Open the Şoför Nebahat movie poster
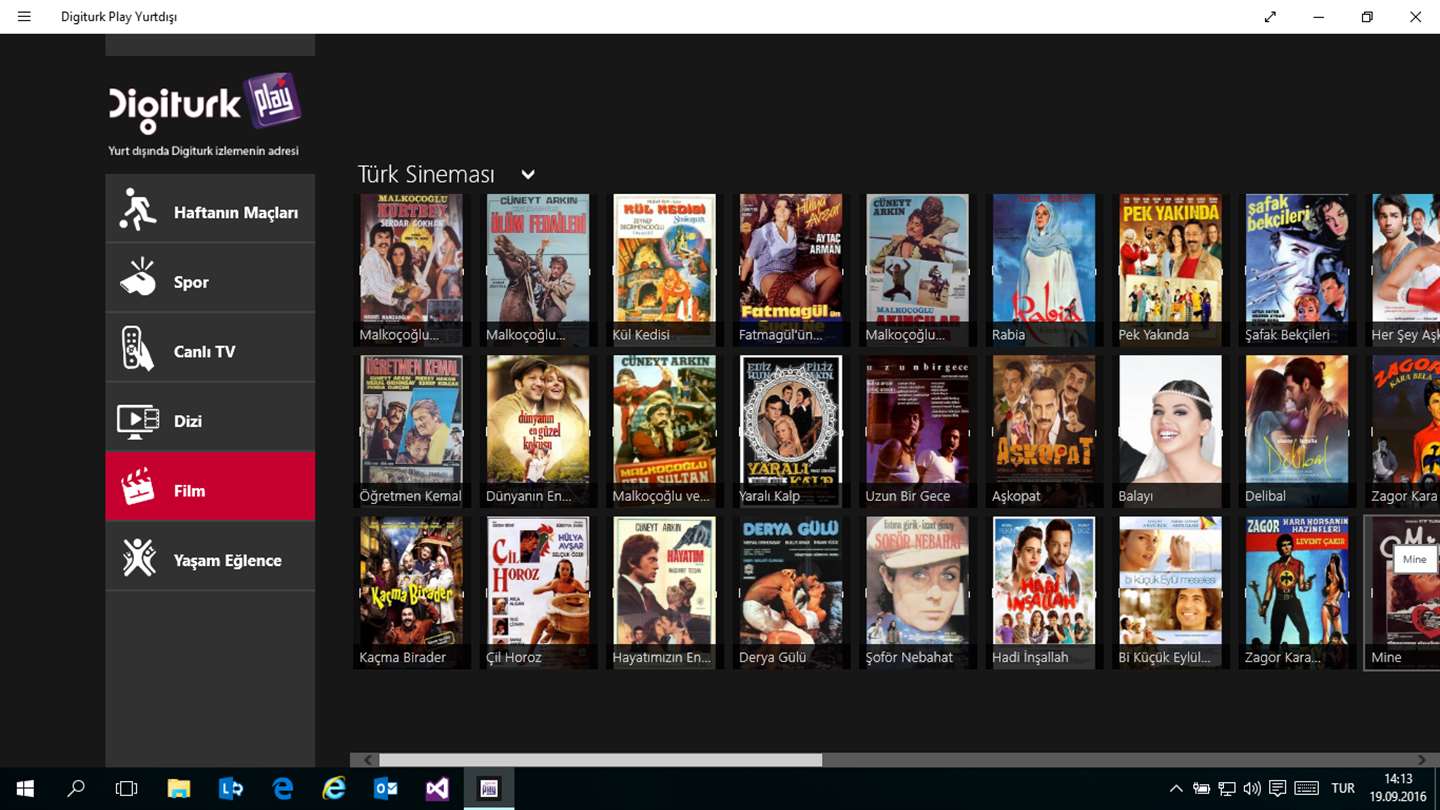Image resolution: width=1440 pixels, height=810 pixels. [917, 592]
